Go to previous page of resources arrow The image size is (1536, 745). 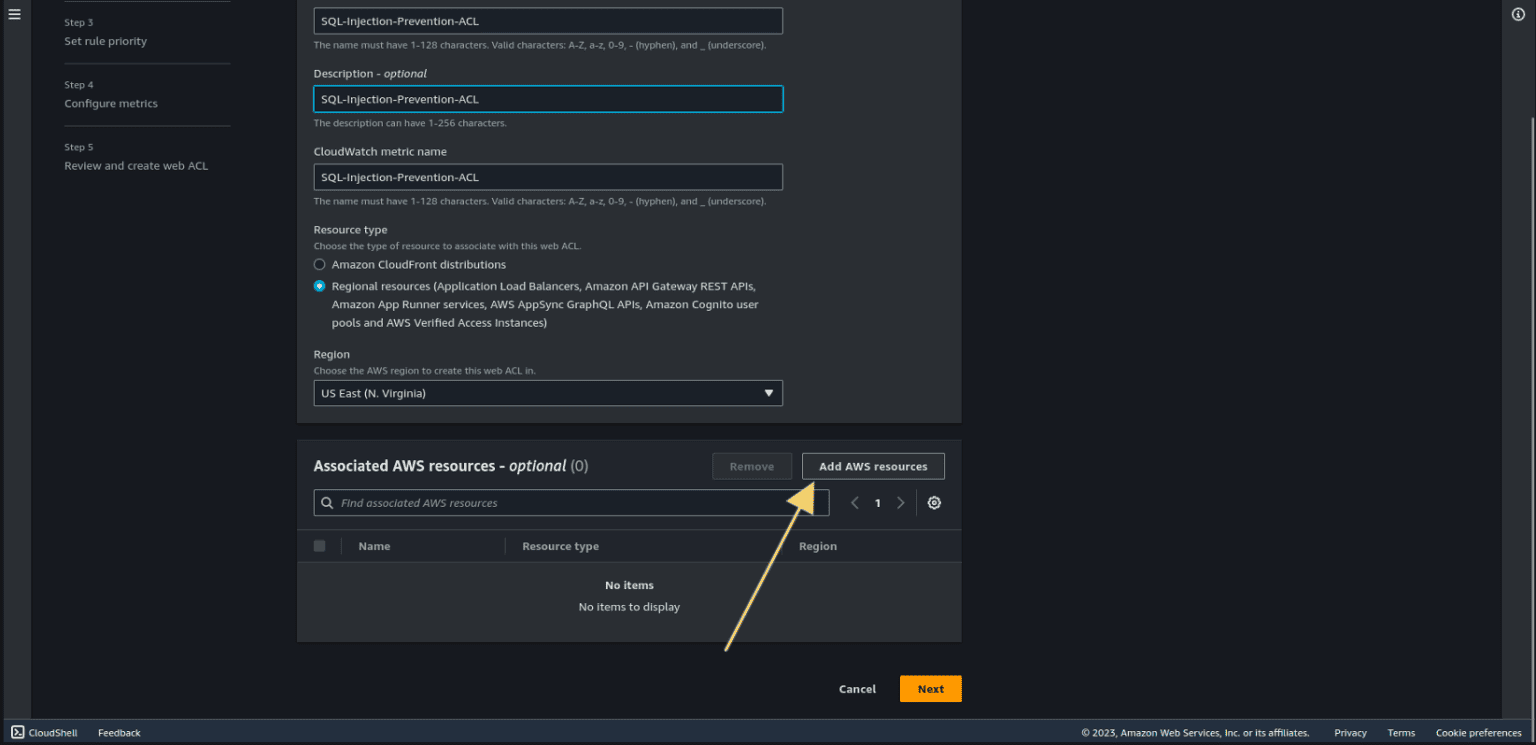click(x=855, y=503)
